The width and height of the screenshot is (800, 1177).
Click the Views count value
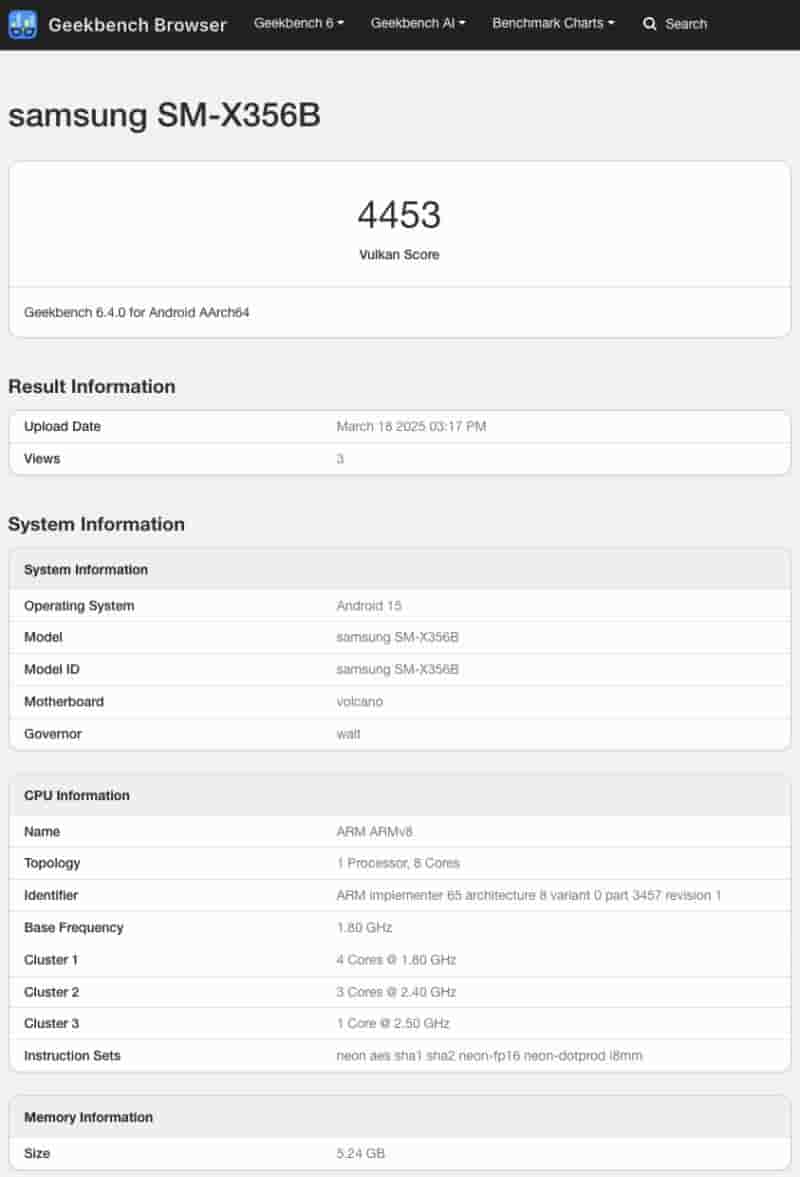[x=340, y=459]
